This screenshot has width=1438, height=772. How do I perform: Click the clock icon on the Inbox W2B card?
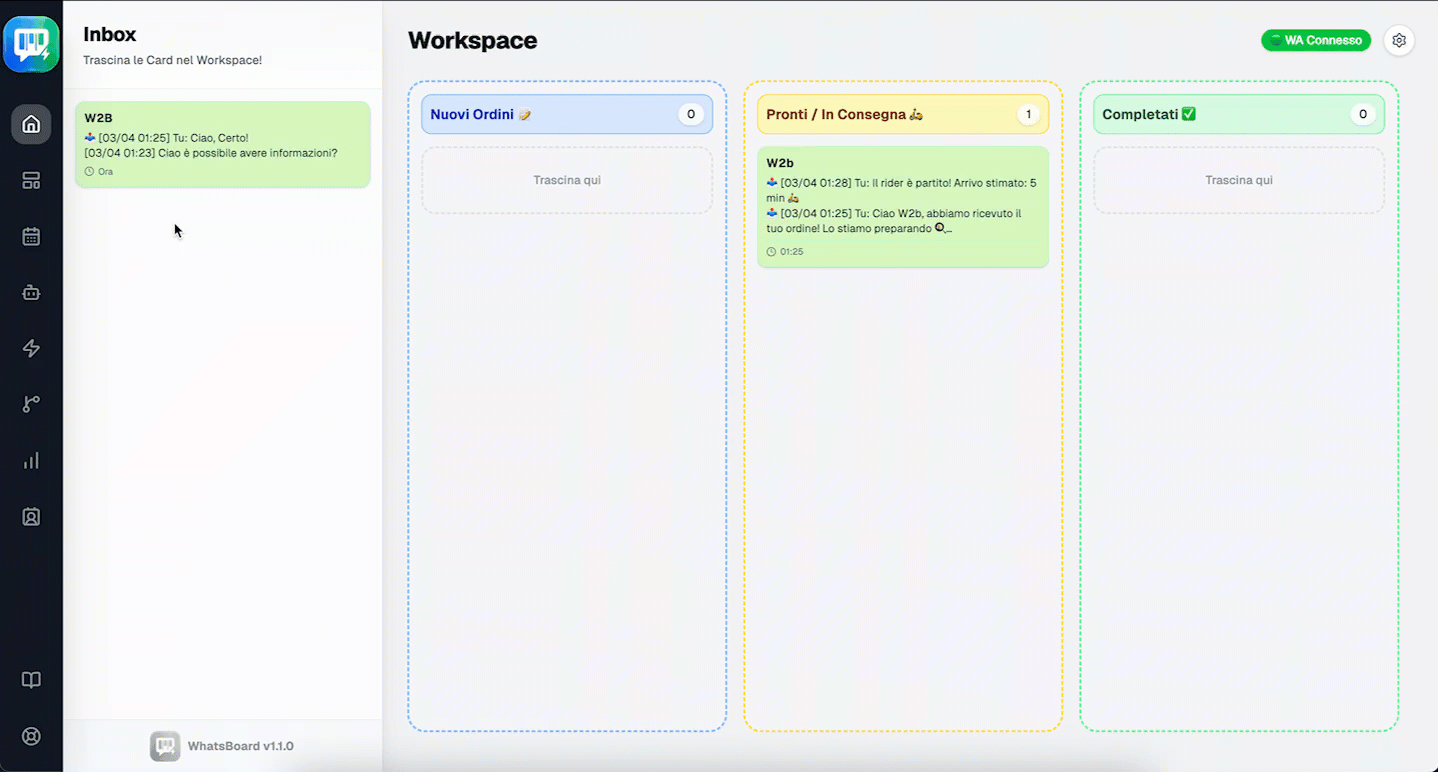pos(89,172)
